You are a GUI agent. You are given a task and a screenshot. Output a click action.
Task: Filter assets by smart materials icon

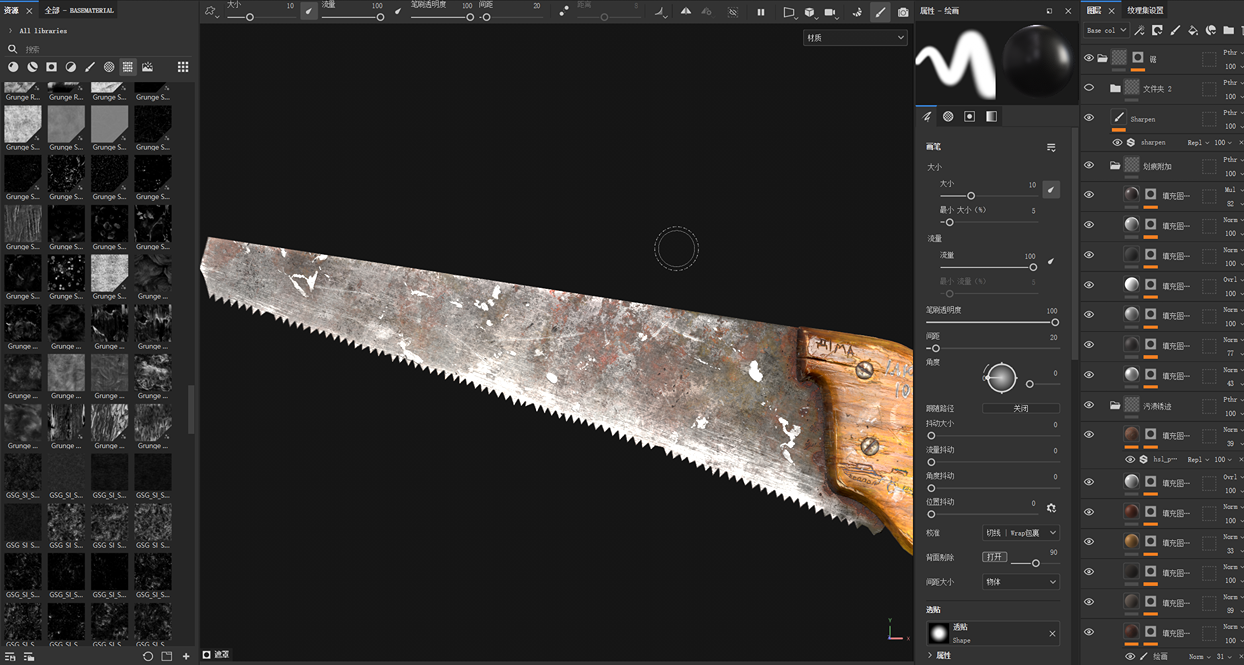click(x=32, y=67)
